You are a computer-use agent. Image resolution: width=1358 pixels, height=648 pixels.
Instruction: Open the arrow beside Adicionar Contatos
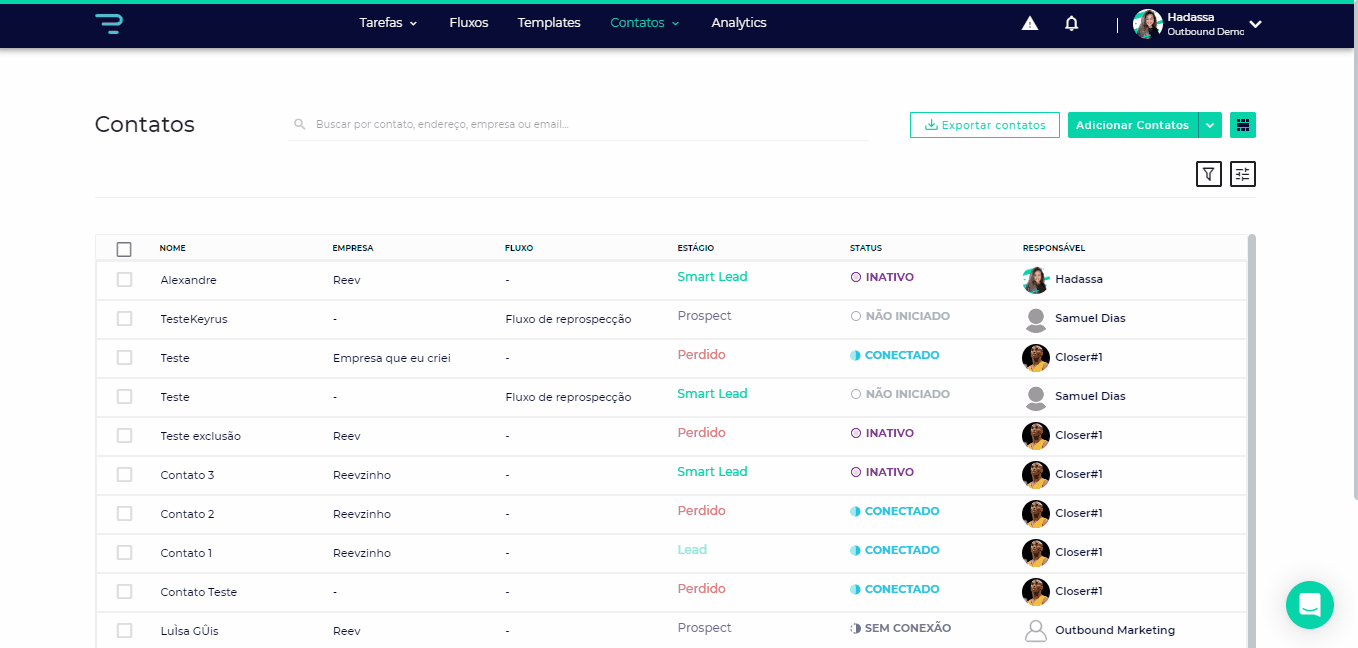tap(1210, 125)
